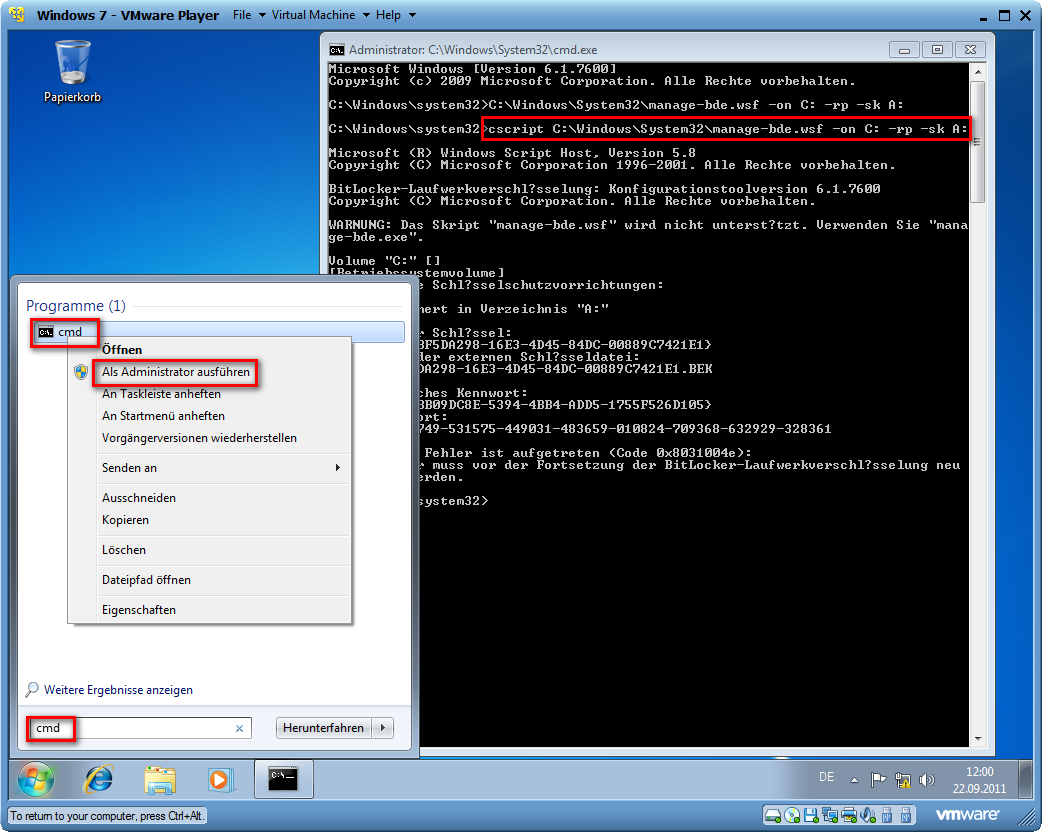Click the VMware printer device icon

(x=849, y=815)
